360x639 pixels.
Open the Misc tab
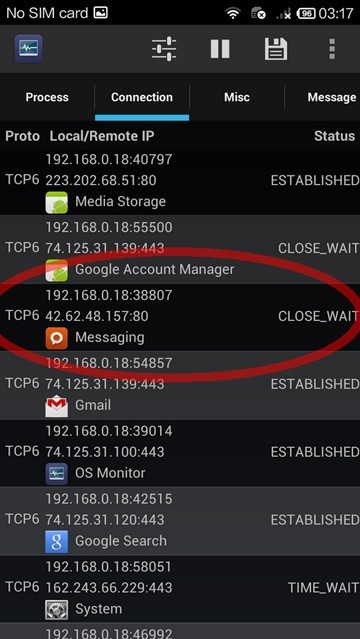coord(237,97)
